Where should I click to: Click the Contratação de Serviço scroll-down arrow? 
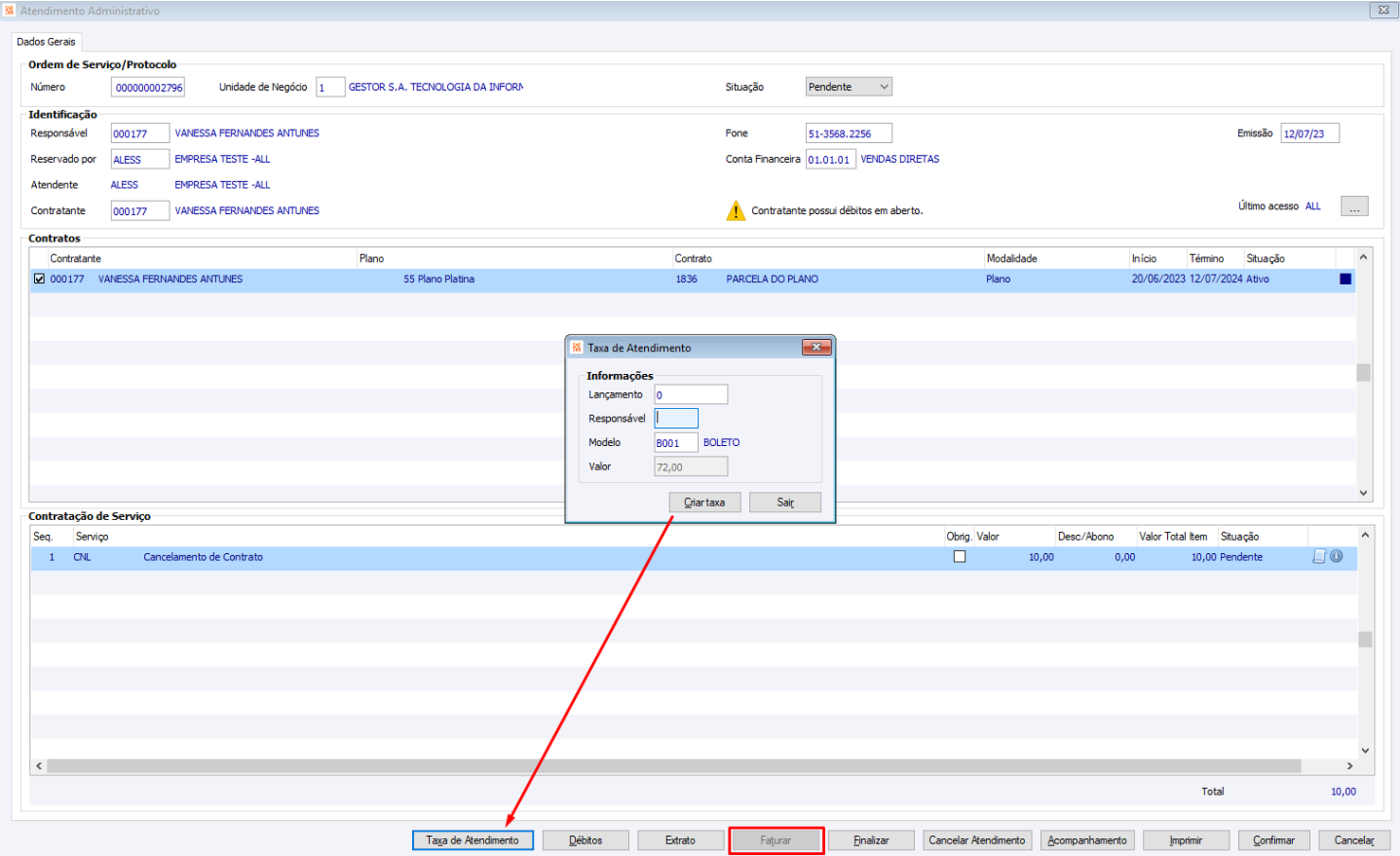[x=1365, y=751]
